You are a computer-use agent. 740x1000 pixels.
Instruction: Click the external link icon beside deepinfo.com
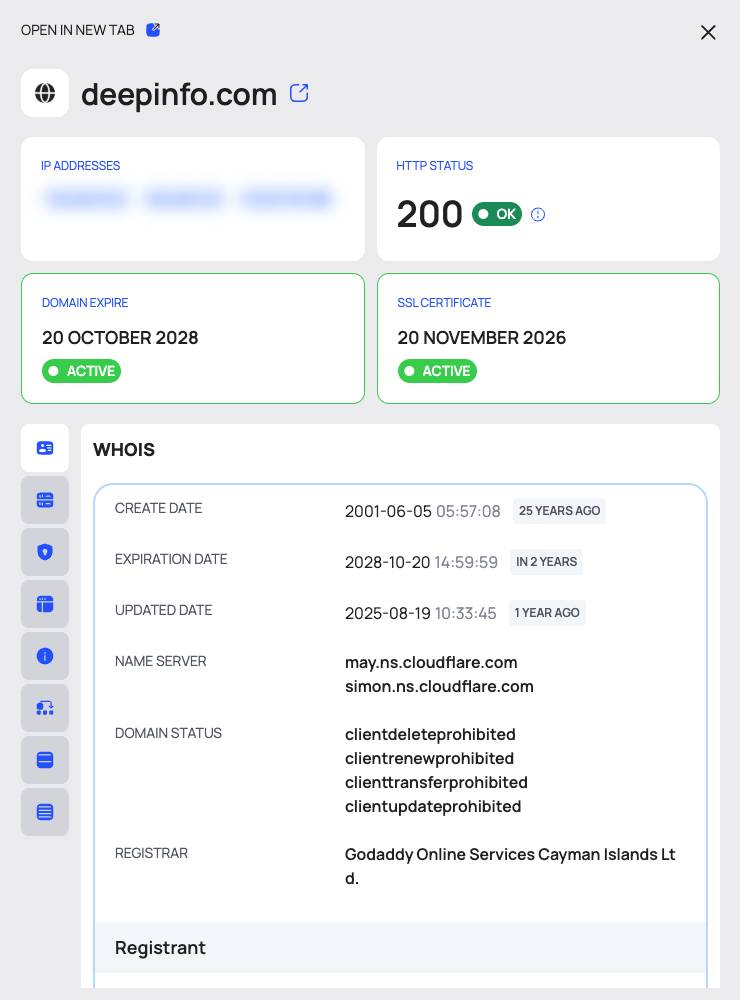coord(299,93)
